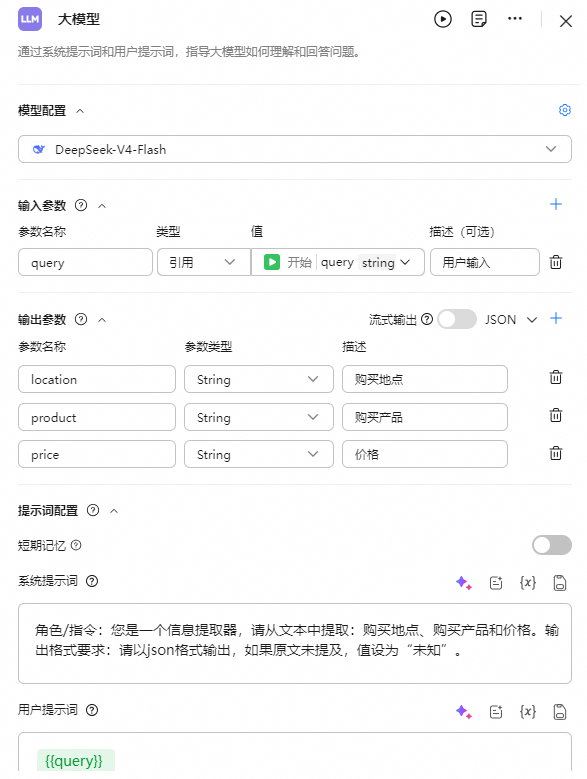The height and width of the screenshot is (779, 587).
Task: Edit the price parameter name
Action: (97, 454)
